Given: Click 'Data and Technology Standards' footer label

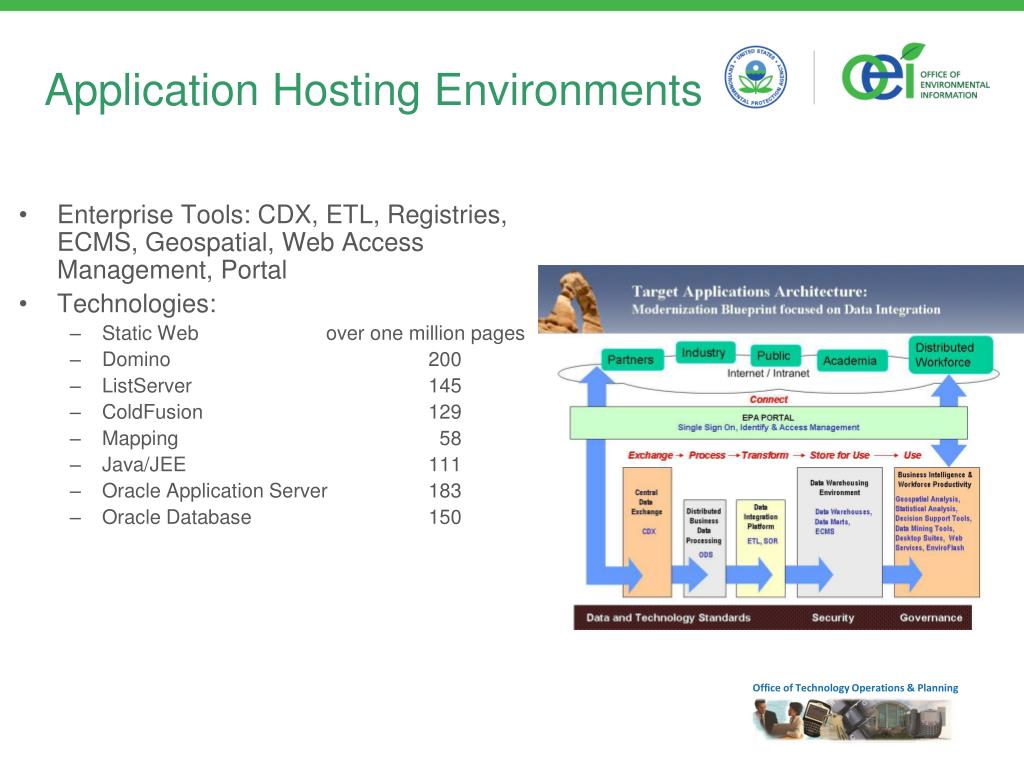Looking at the screenshot, I should click(668, 617).
